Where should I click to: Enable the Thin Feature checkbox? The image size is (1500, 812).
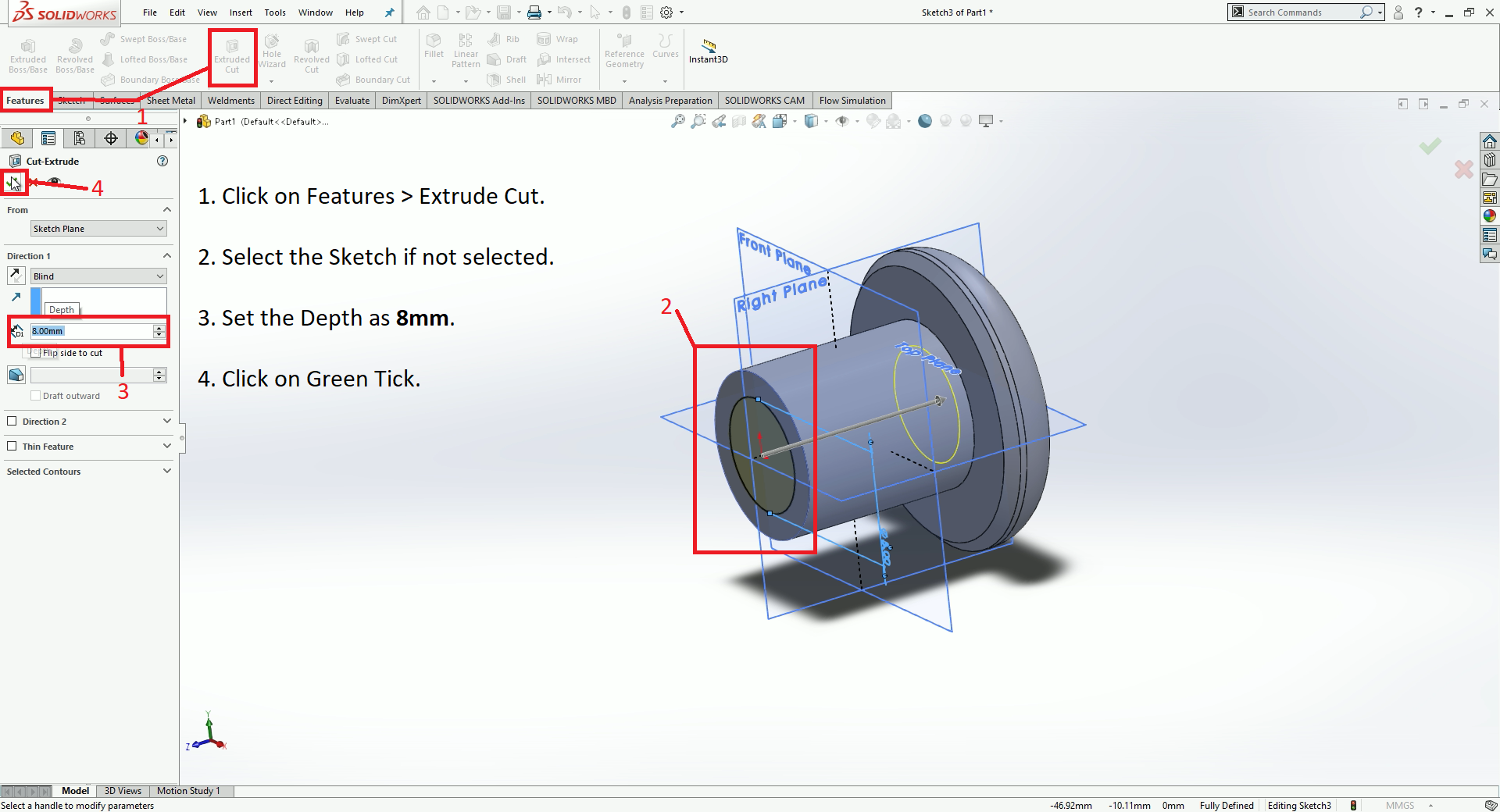[x=12, y=447]
